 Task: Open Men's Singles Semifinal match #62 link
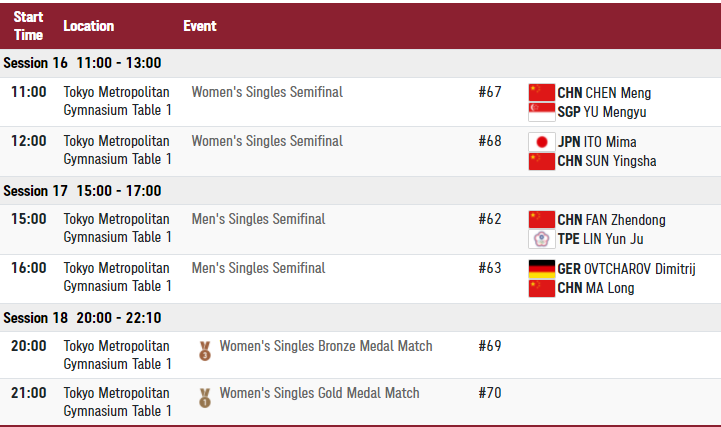click(258, 219)
